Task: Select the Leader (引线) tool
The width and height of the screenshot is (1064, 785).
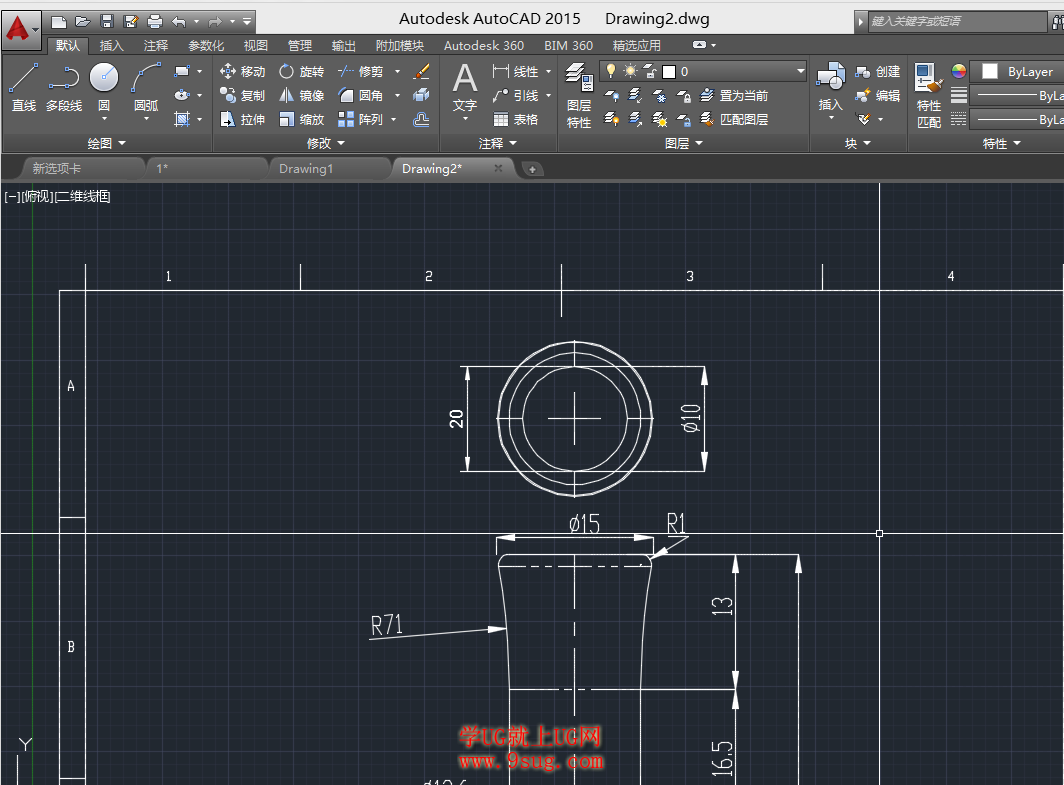Action: [516, 96]
